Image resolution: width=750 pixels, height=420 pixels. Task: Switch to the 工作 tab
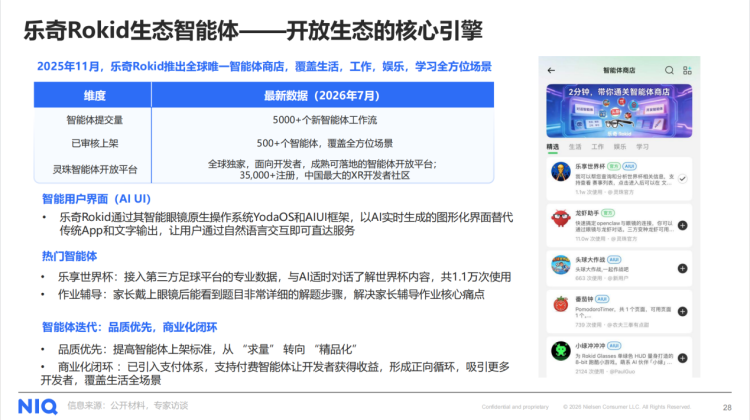point(597,147)
